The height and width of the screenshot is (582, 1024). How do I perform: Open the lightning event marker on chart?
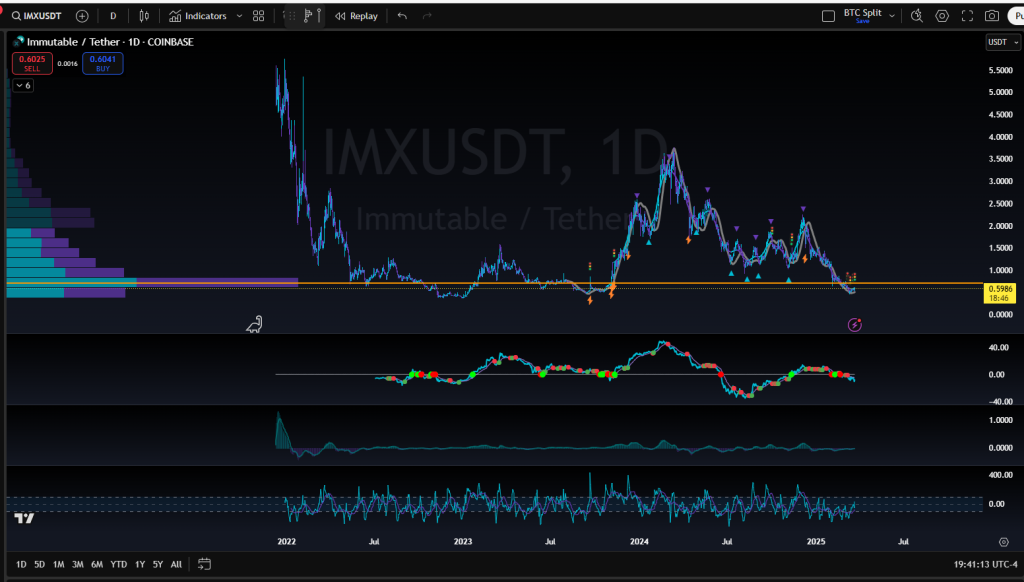pyautogui.click(x=854, y=325)
